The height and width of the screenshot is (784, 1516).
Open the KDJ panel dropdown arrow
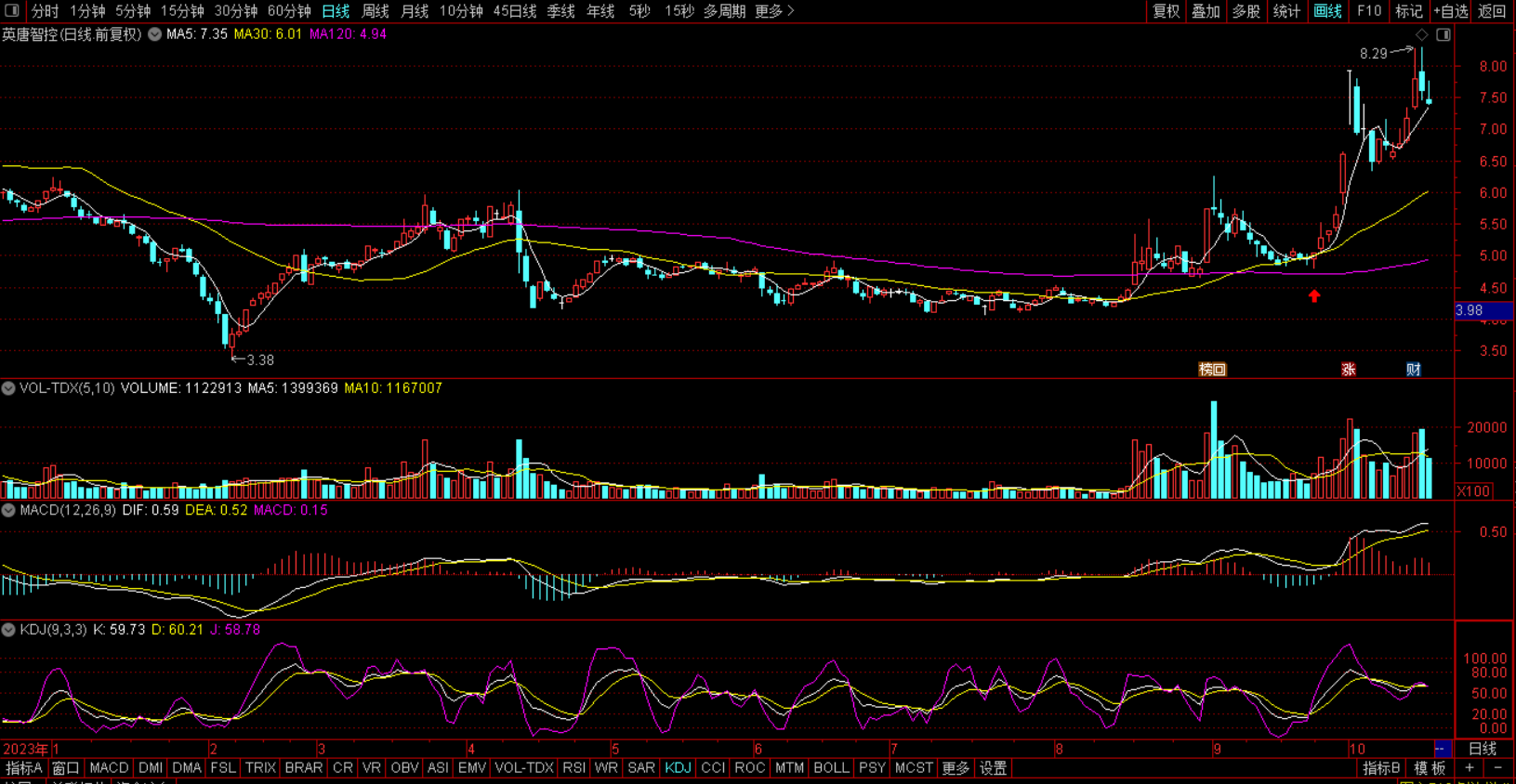tap(8, 630)
